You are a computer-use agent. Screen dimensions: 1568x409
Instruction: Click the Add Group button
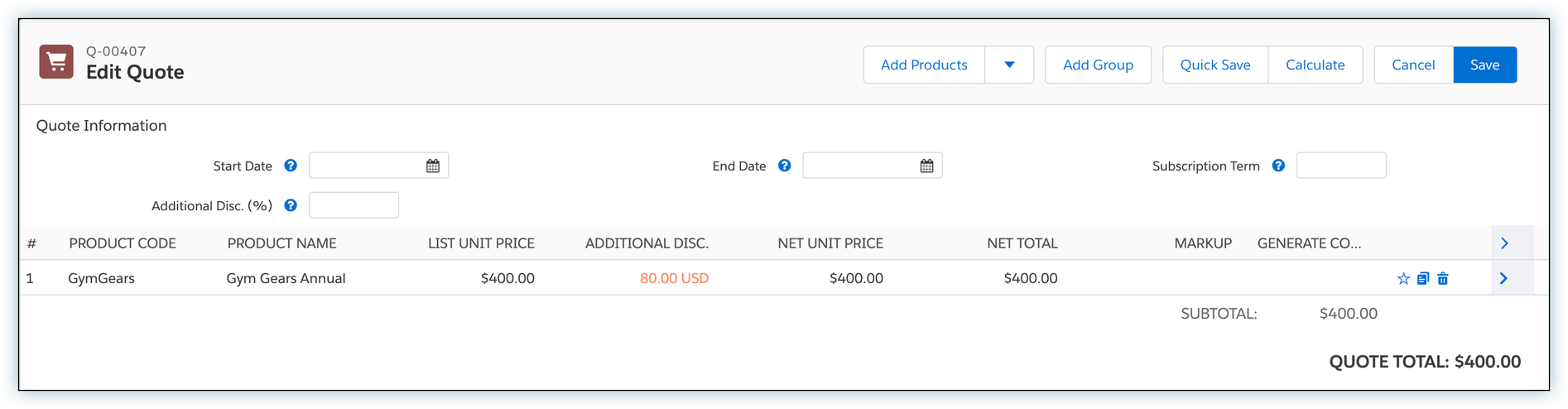[x=1098, y=65]
